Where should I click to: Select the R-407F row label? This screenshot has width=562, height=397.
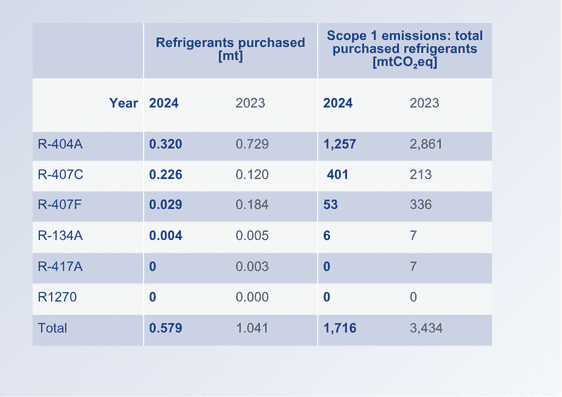[59, 205]
